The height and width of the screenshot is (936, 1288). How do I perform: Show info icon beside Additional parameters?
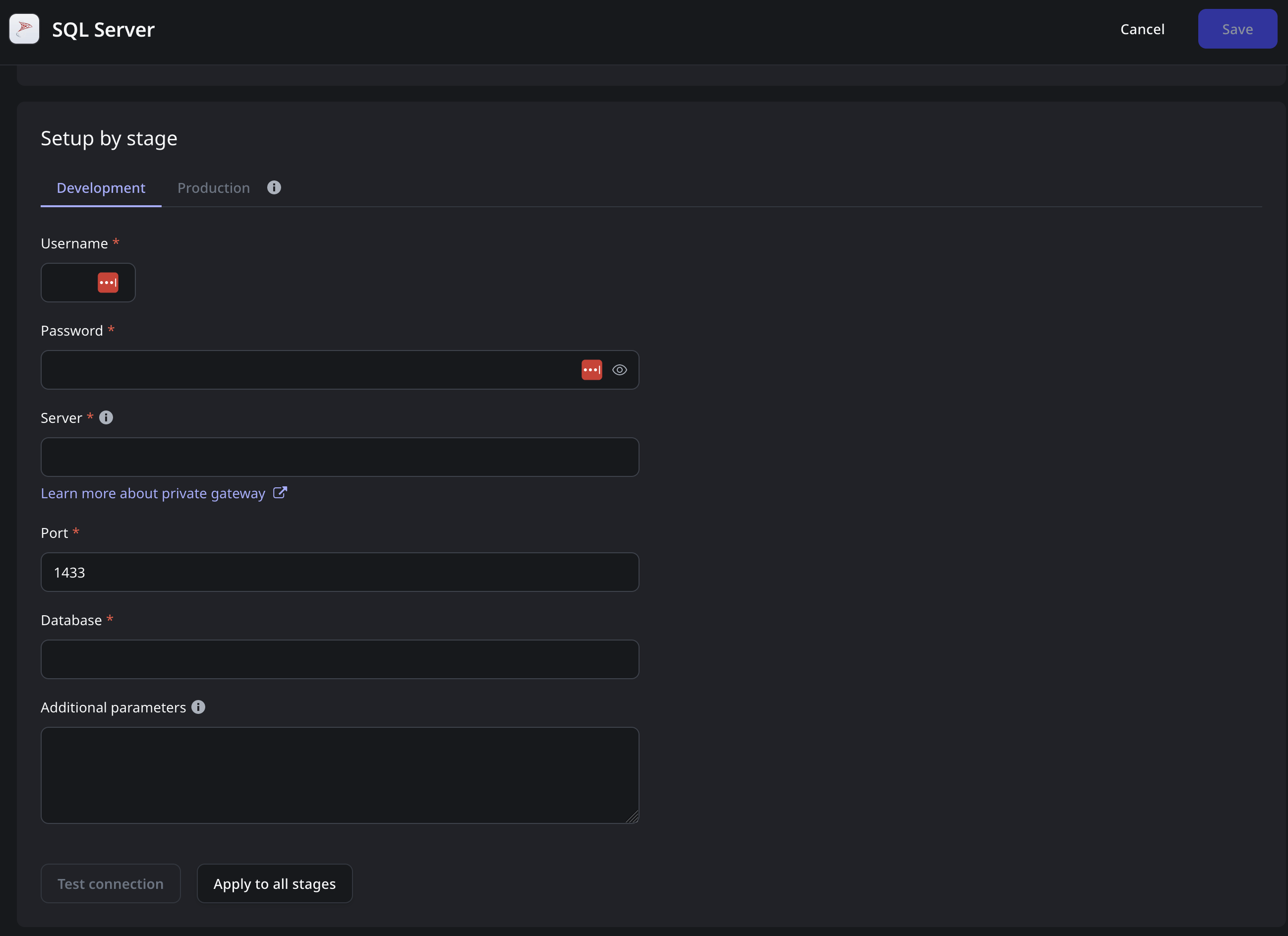tap(198, 707)
